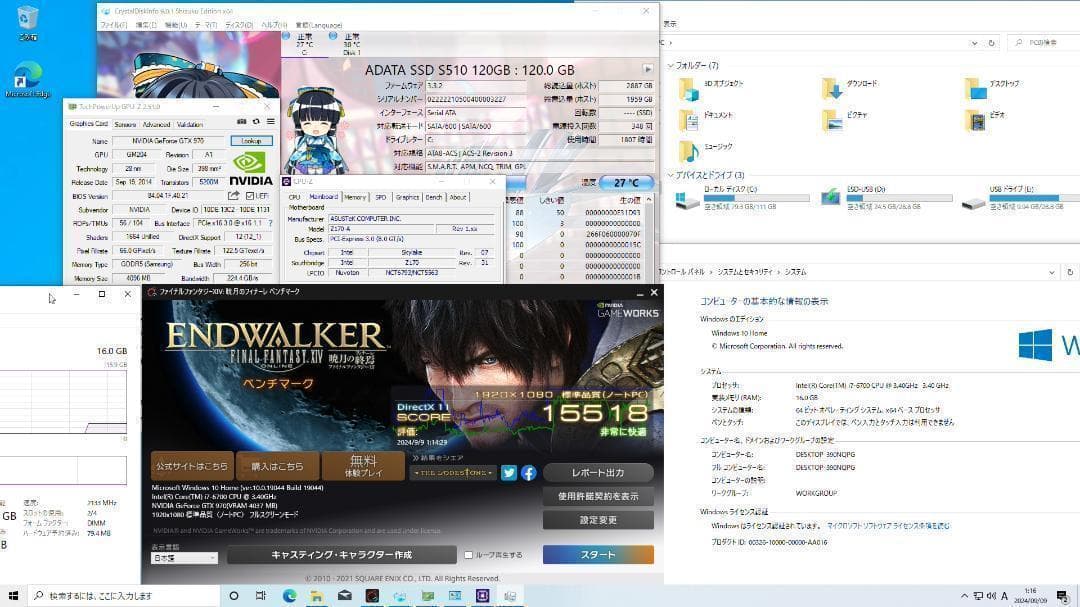Image resolution: width=1080 pixels, height=607 pixels.
Task: Open the ピクチャ folder in Explorer
Action: tap(831, 120)
